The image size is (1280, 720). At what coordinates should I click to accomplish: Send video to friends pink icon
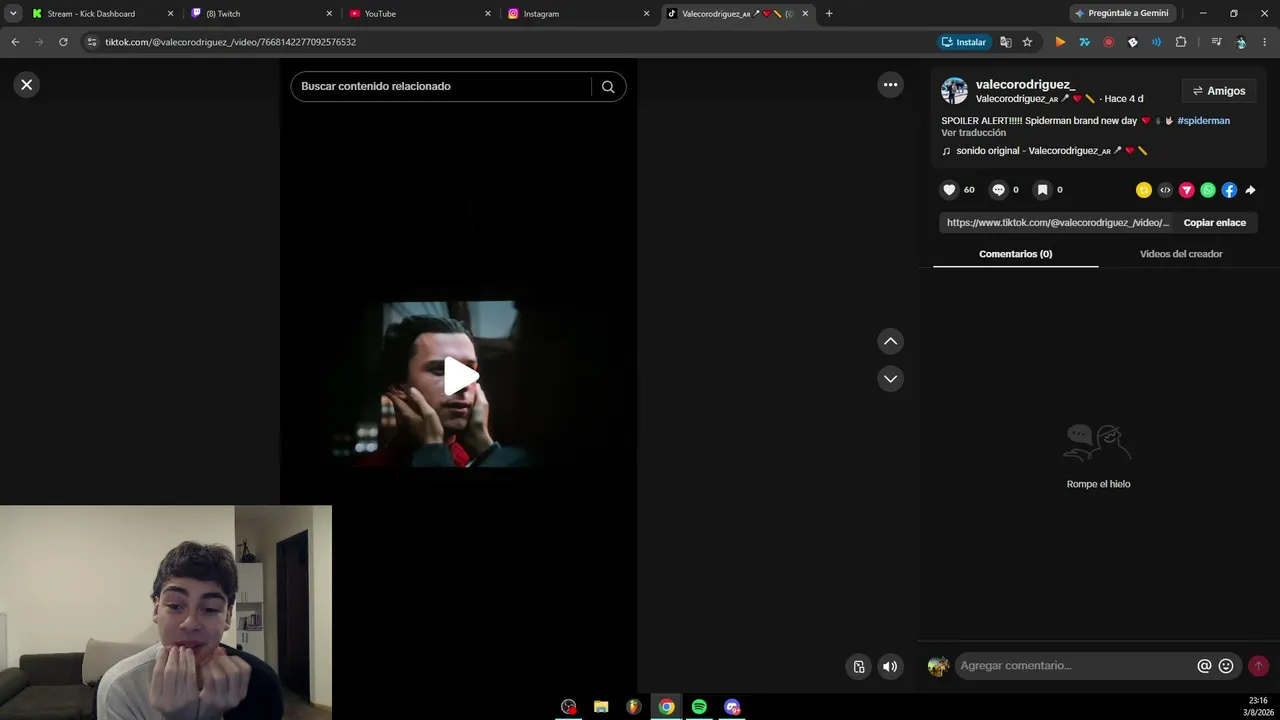pos(1187,190)
